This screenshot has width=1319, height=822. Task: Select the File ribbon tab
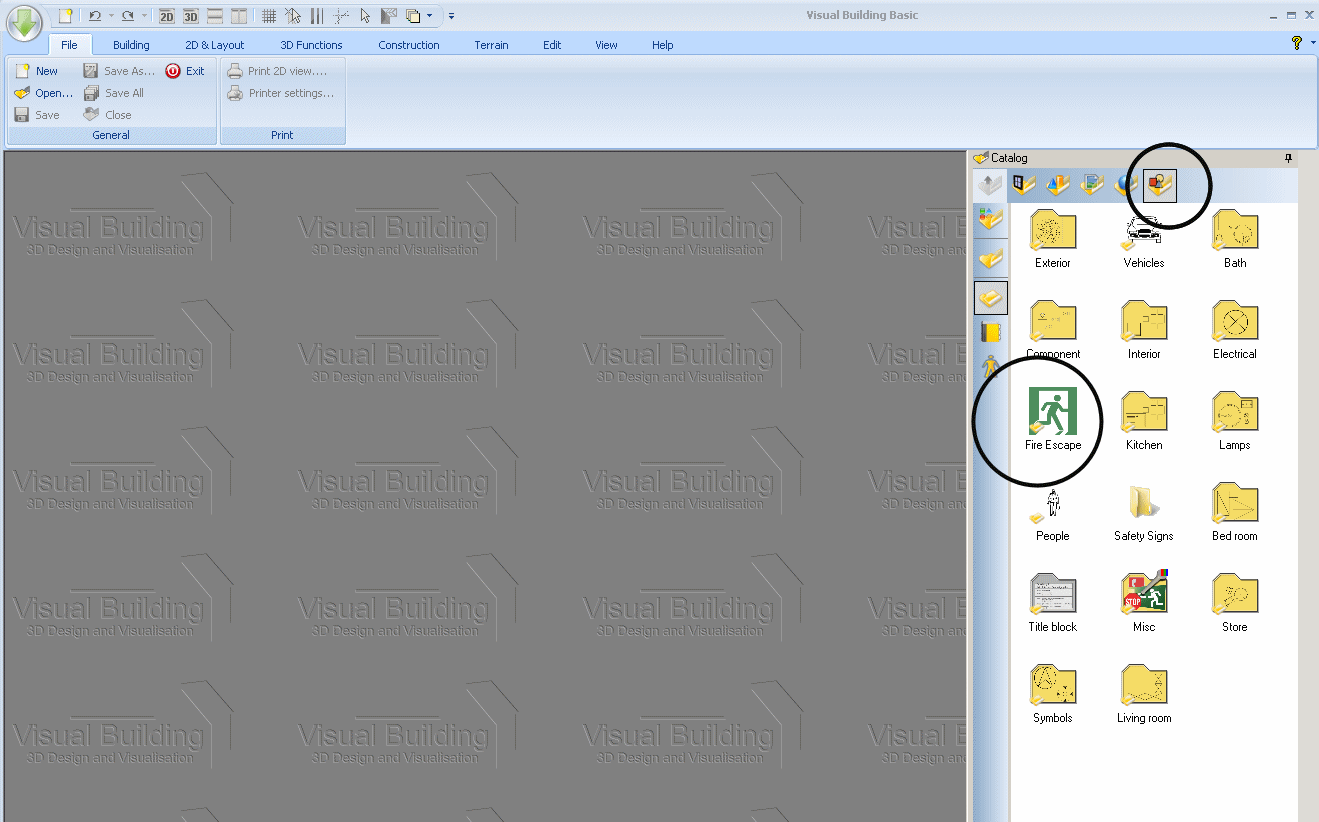(x=69, y=45)
